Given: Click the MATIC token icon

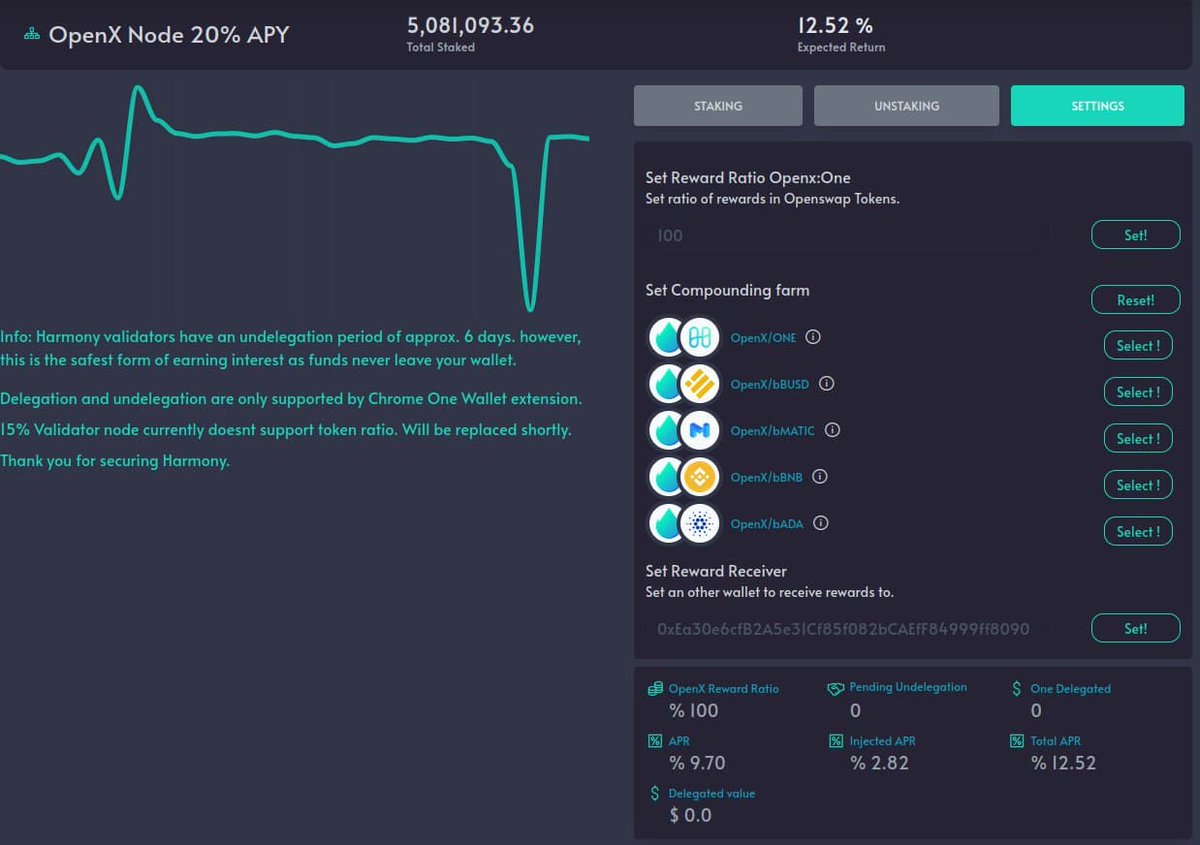Looking at the screenshot, I should pos(700,431).
